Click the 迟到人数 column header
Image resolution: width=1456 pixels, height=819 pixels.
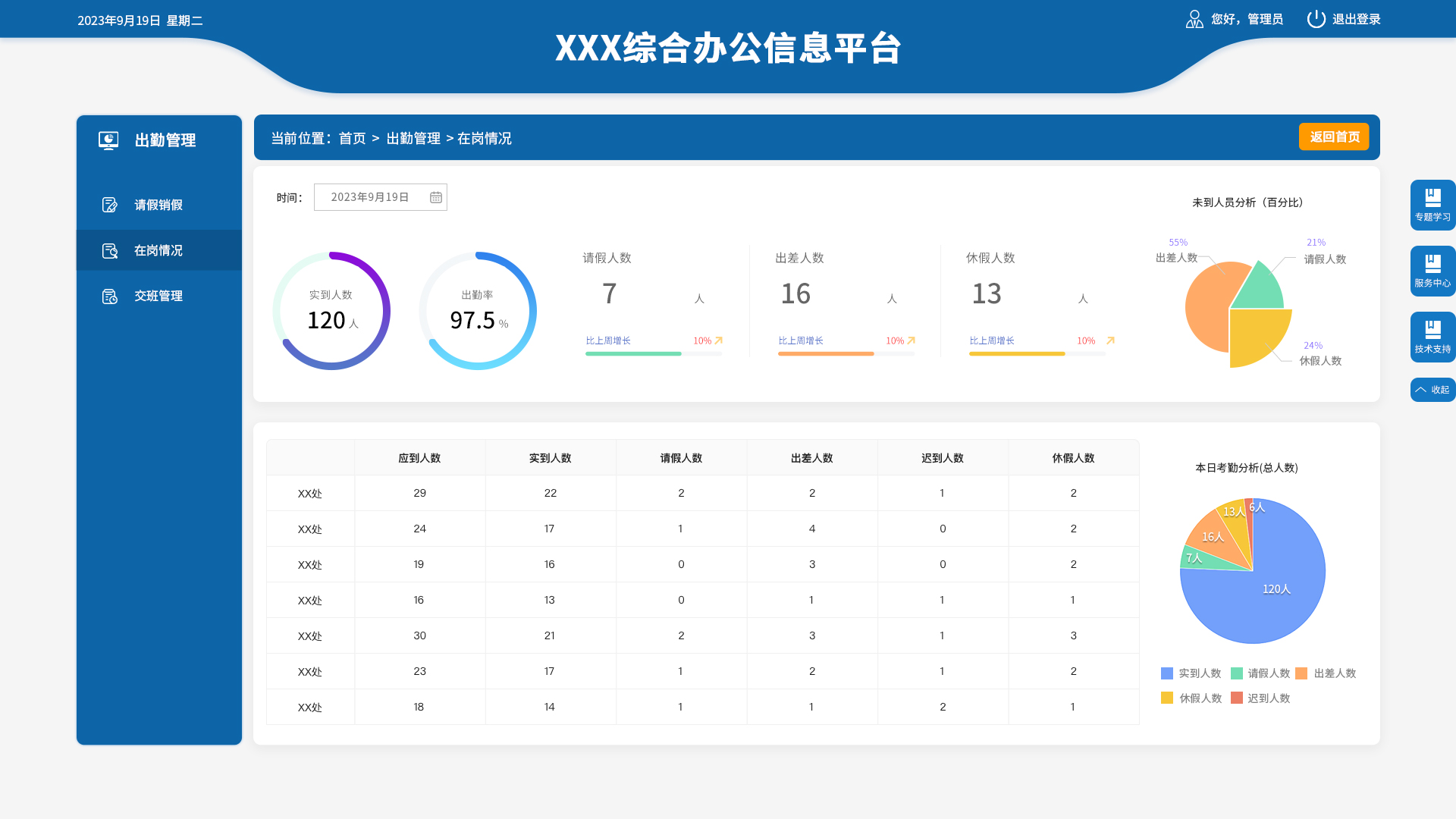point(943,458)
